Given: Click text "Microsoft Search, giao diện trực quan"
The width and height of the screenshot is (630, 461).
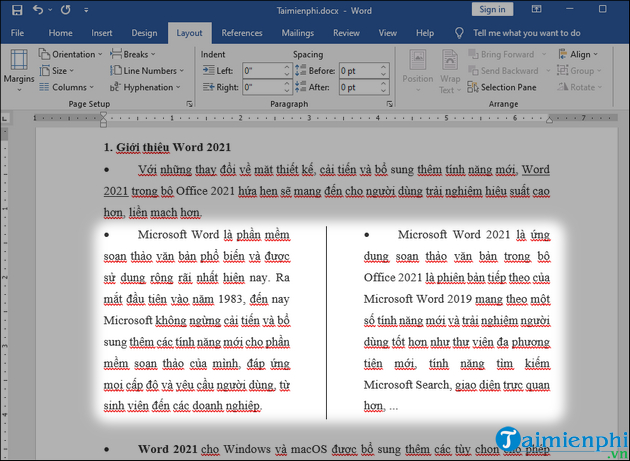Looking at the screenshot, I should [457, 385].
